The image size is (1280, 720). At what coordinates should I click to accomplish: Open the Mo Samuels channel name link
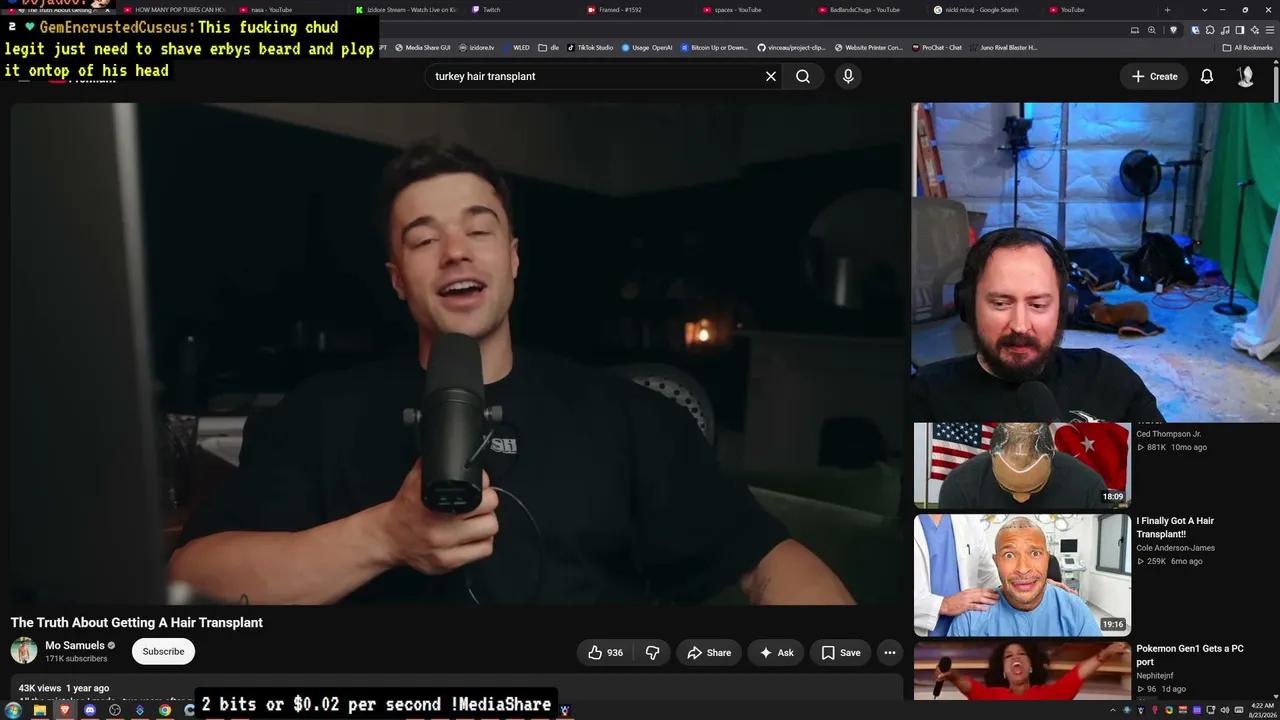[75, 646]
